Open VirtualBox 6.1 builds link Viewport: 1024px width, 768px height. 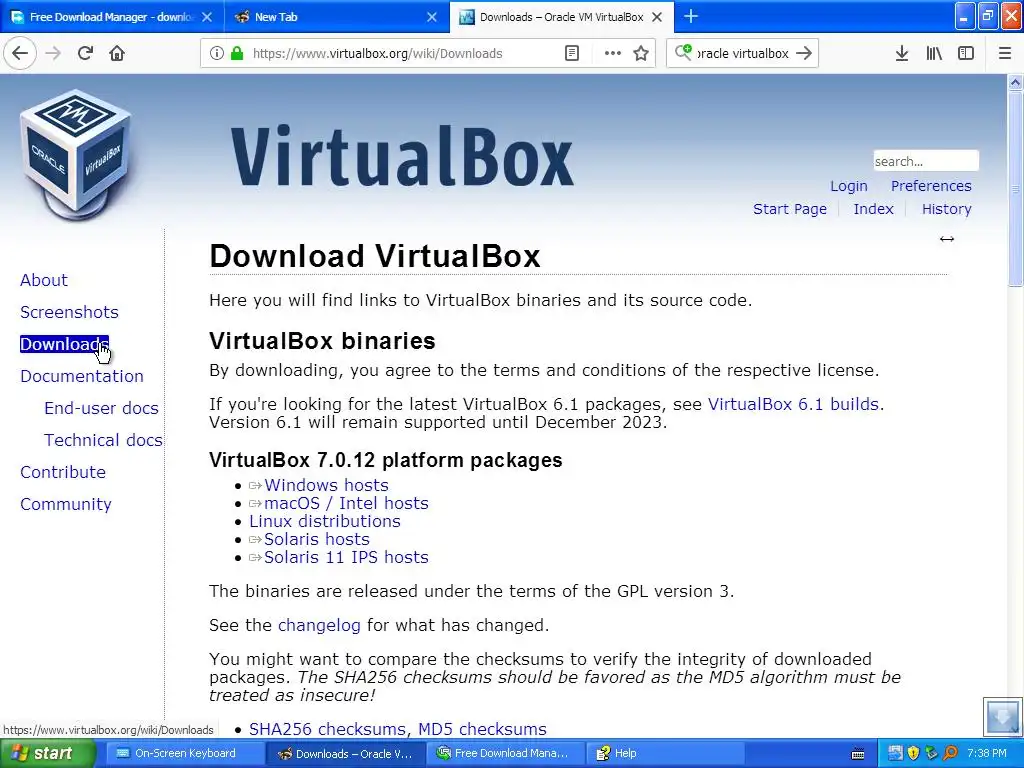point(793,404)
